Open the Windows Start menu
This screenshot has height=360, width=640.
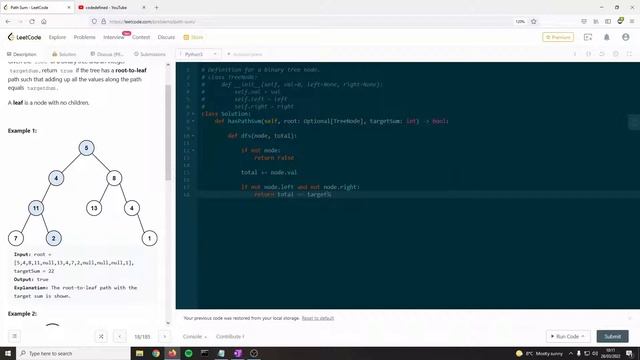pyautogui.click(x=8, y=353)
